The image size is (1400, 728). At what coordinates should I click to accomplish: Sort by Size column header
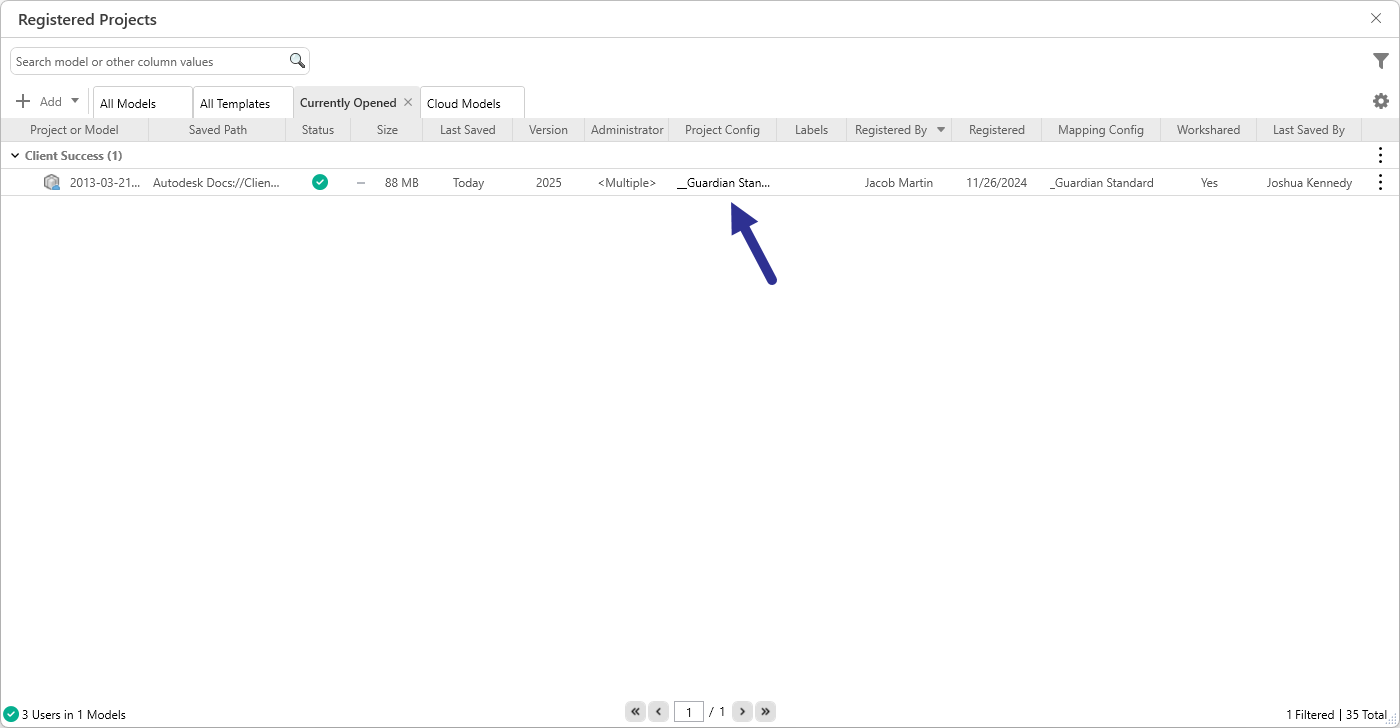point(387,130)
